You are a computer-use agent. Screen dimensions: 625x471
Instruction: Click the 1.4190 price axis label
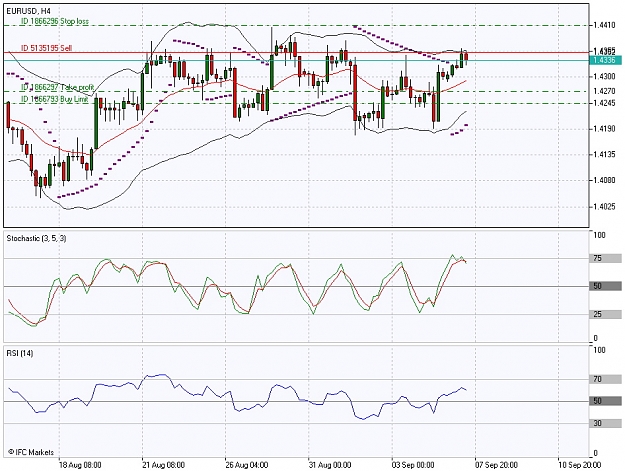tap(604, 129)
